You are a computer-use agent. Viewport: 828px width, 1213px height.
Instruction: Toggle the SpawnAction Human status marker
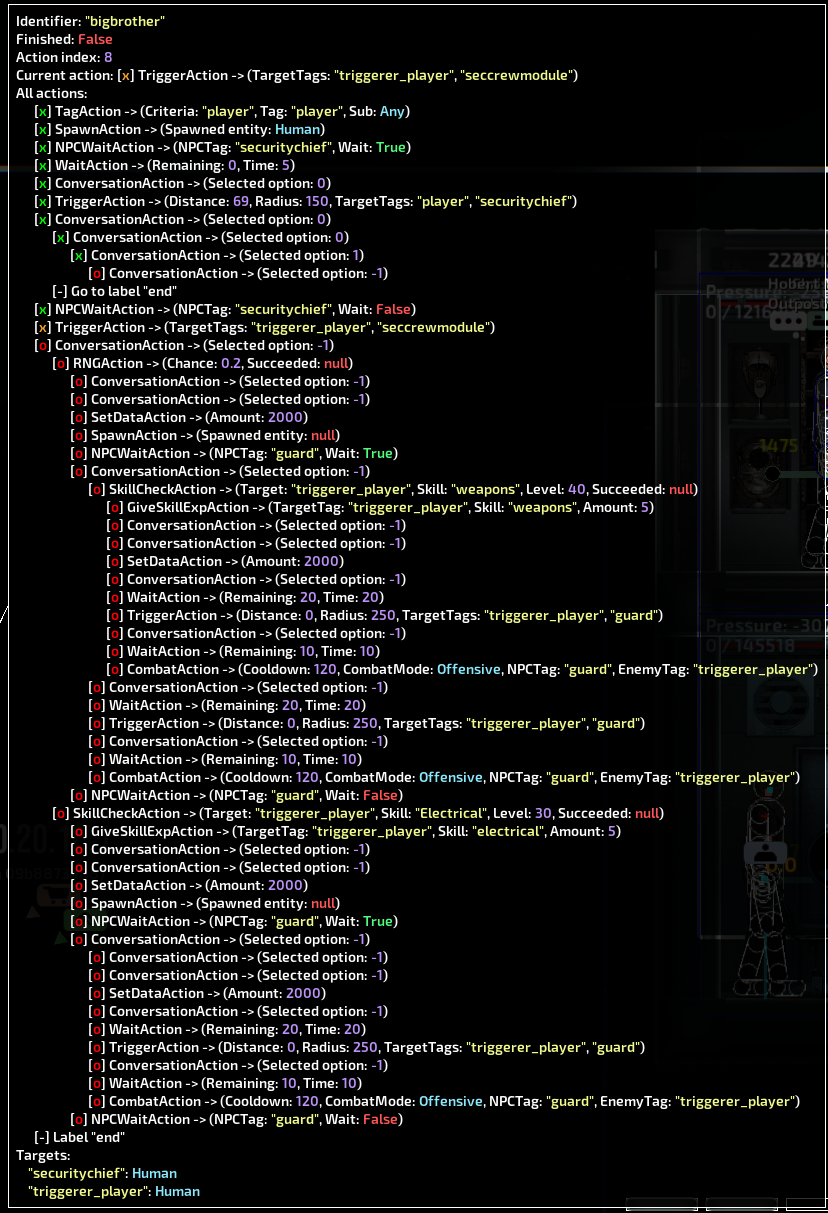[x=42, y=129]
